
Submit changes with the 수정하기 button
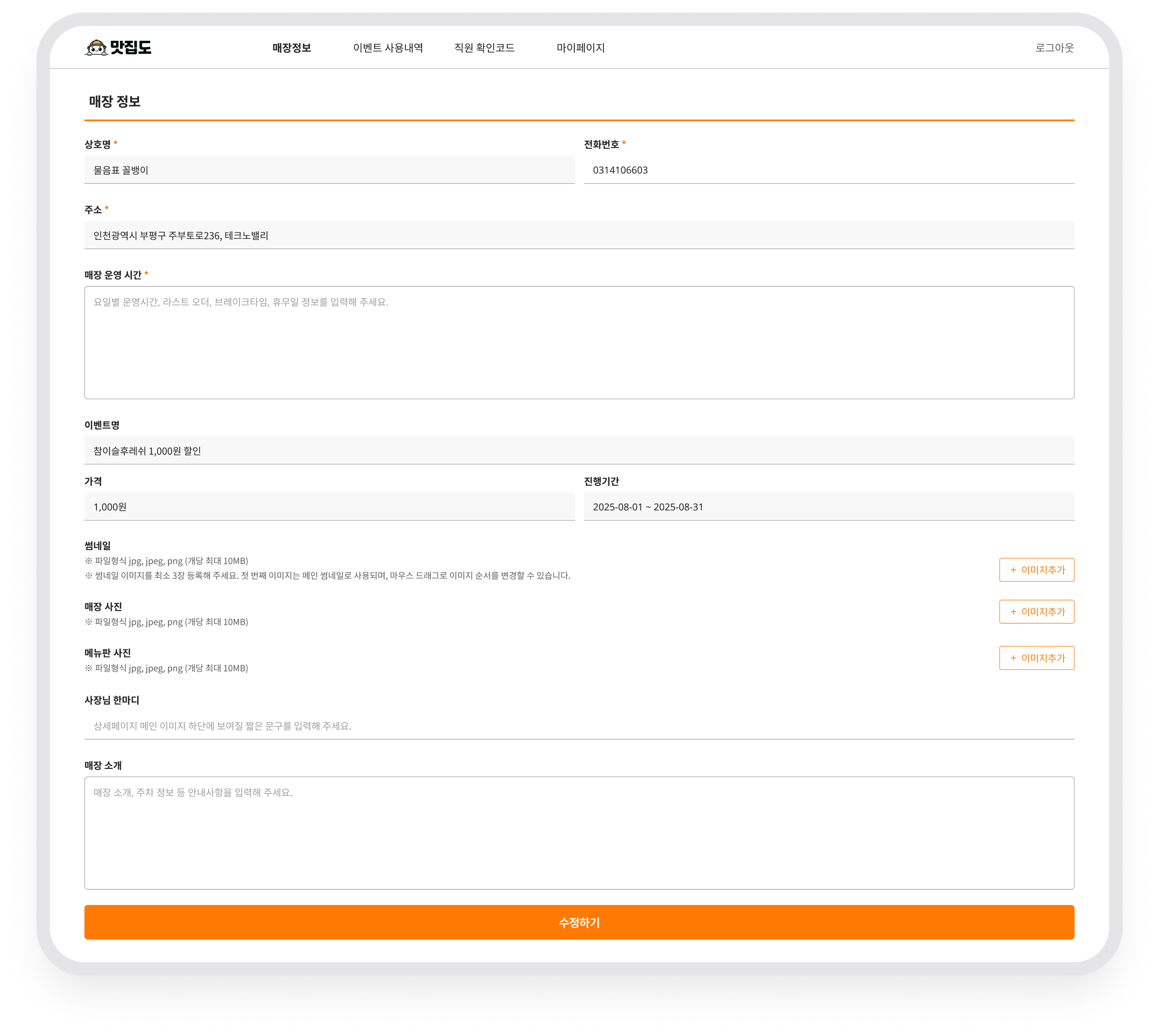[579, 923]
